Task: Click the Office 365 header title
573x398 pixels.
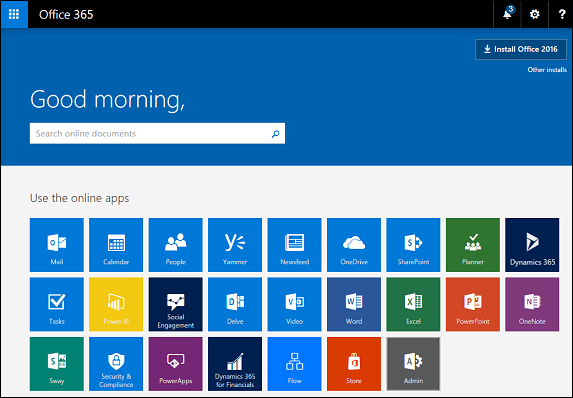Action: 66,15
